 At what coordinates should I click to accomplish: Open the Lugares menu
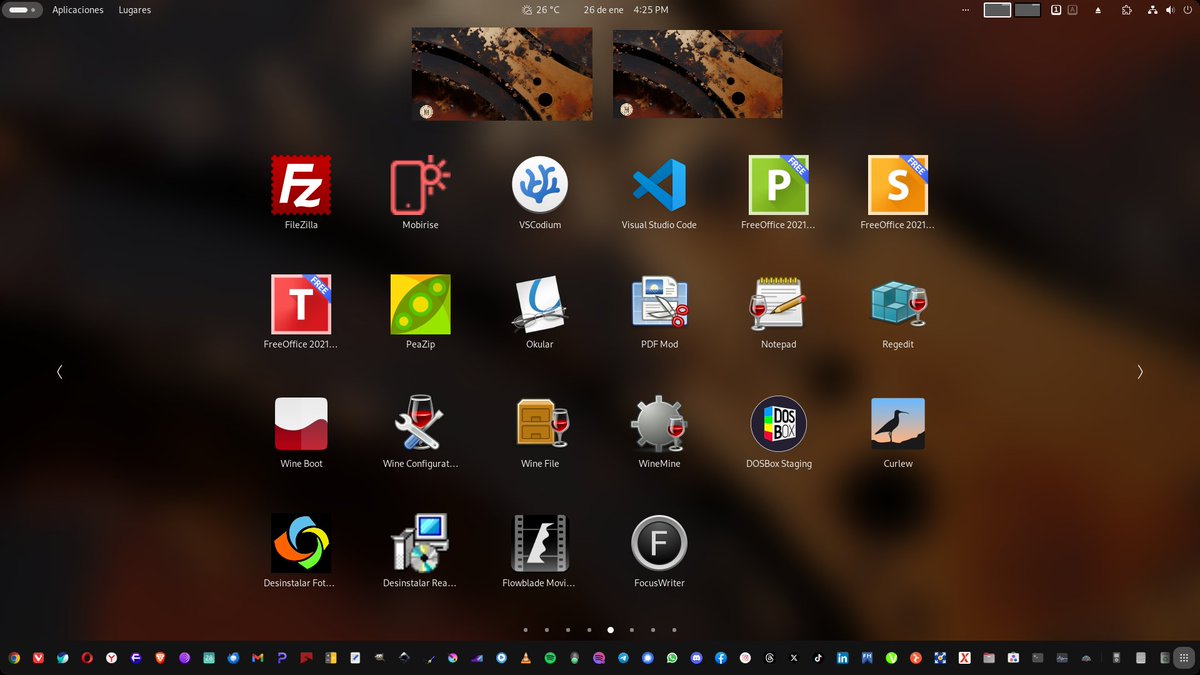135,10
